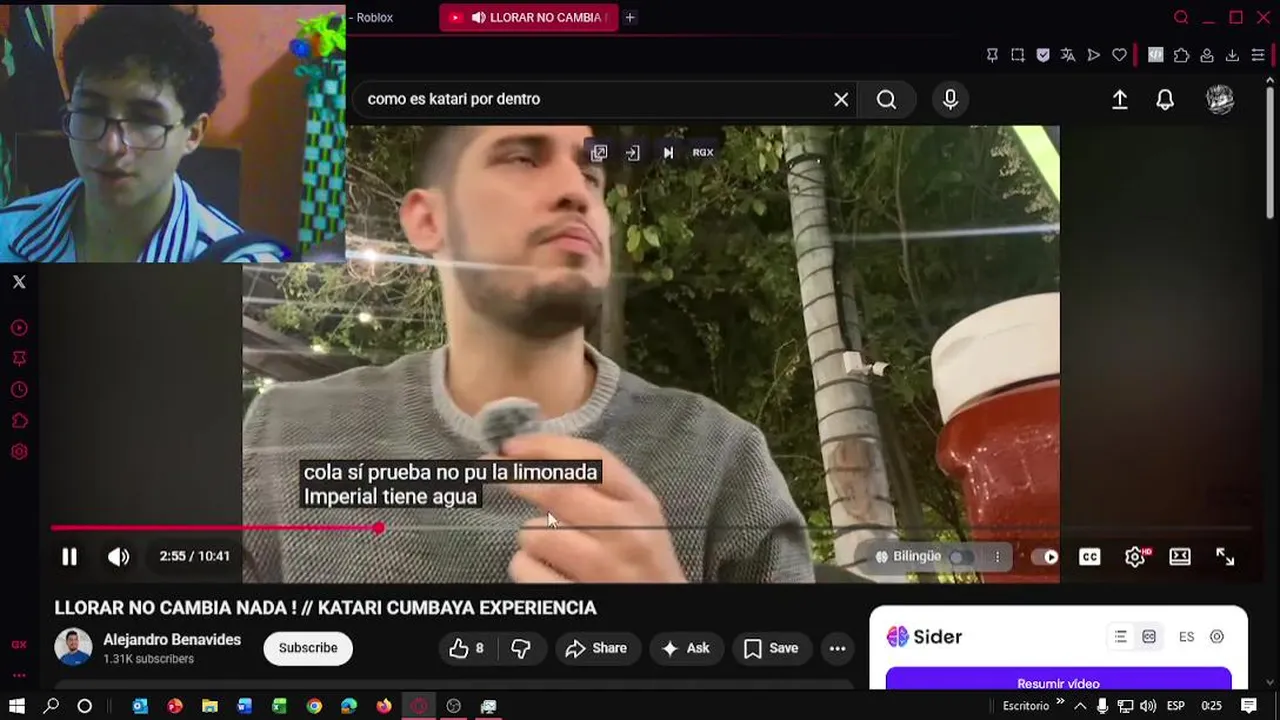Pop out video with the detach icon
Screen dimensions: 1280x720
click(599, 153)
